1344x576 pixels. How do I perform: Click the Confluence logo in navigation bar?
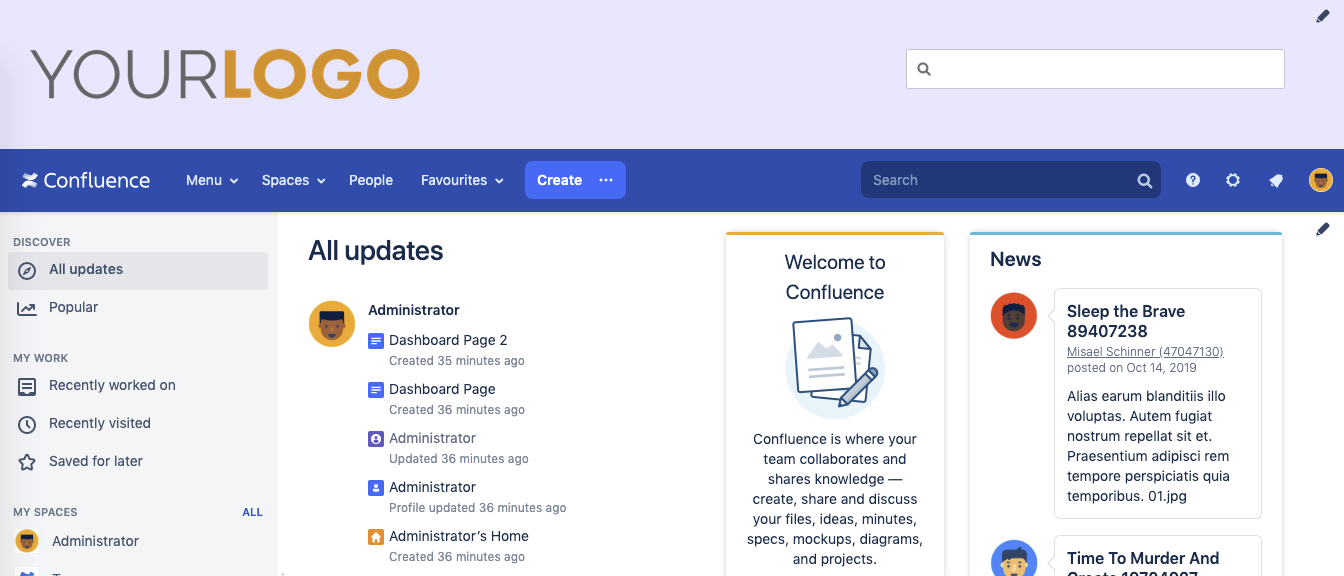86,180
